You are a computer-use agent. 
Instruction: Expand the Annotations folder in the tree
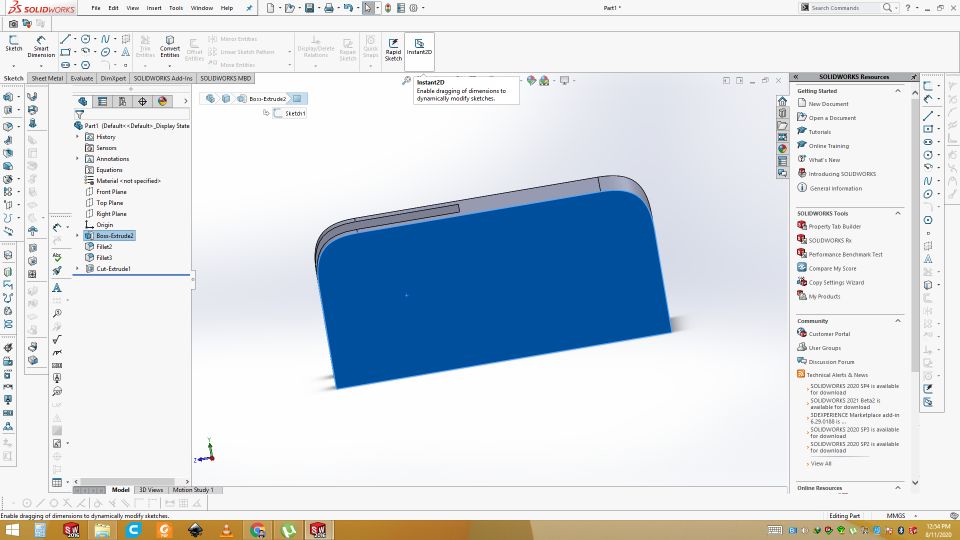click(x=78, y=159)
